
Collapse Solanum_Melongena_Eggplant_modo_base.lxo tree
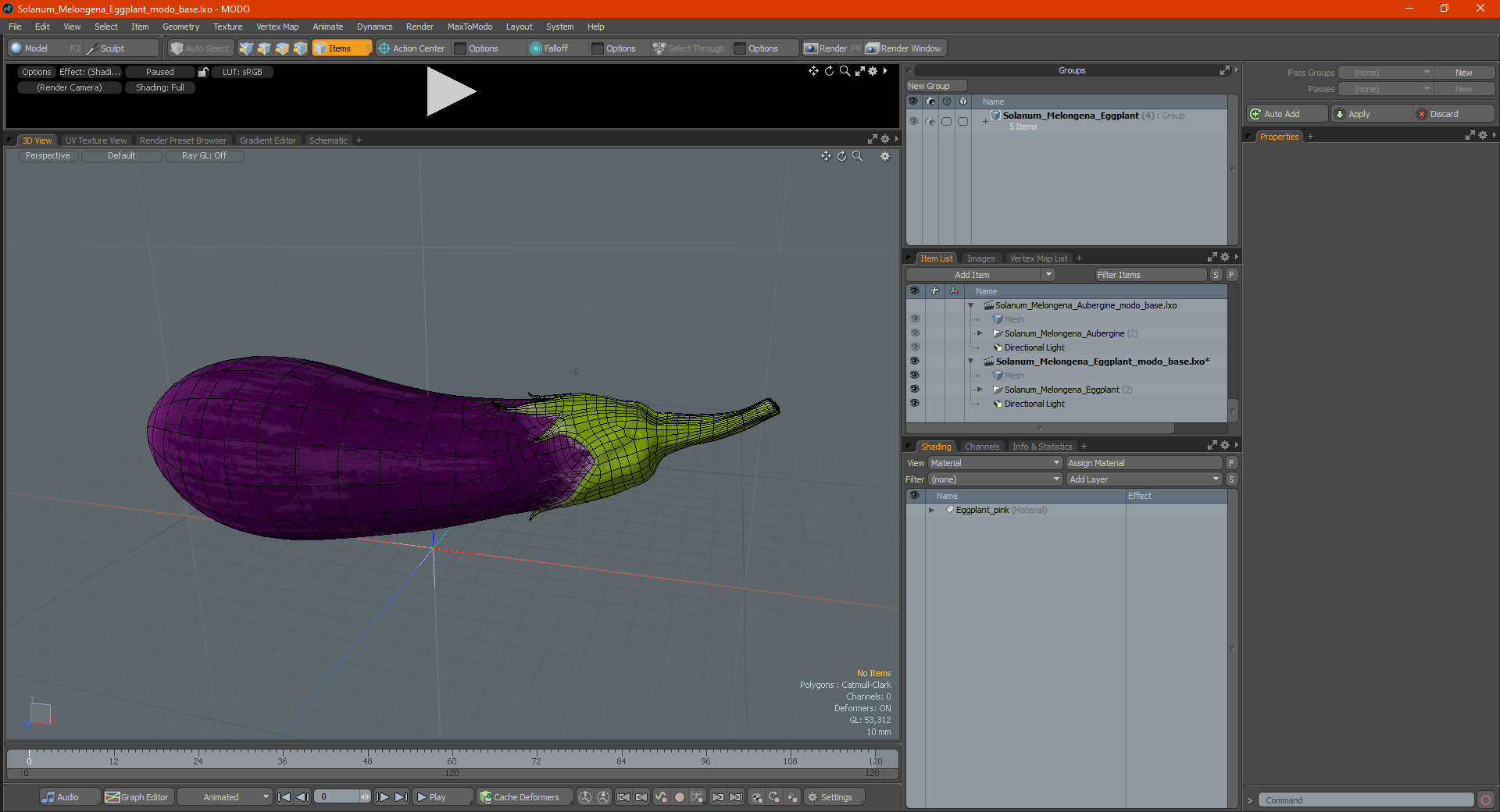click(971, 361)
